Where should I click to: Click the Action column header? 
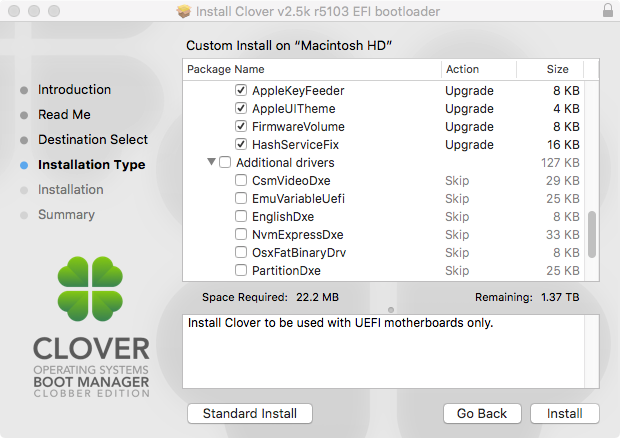pyautogui.click(x=462, y=70)
